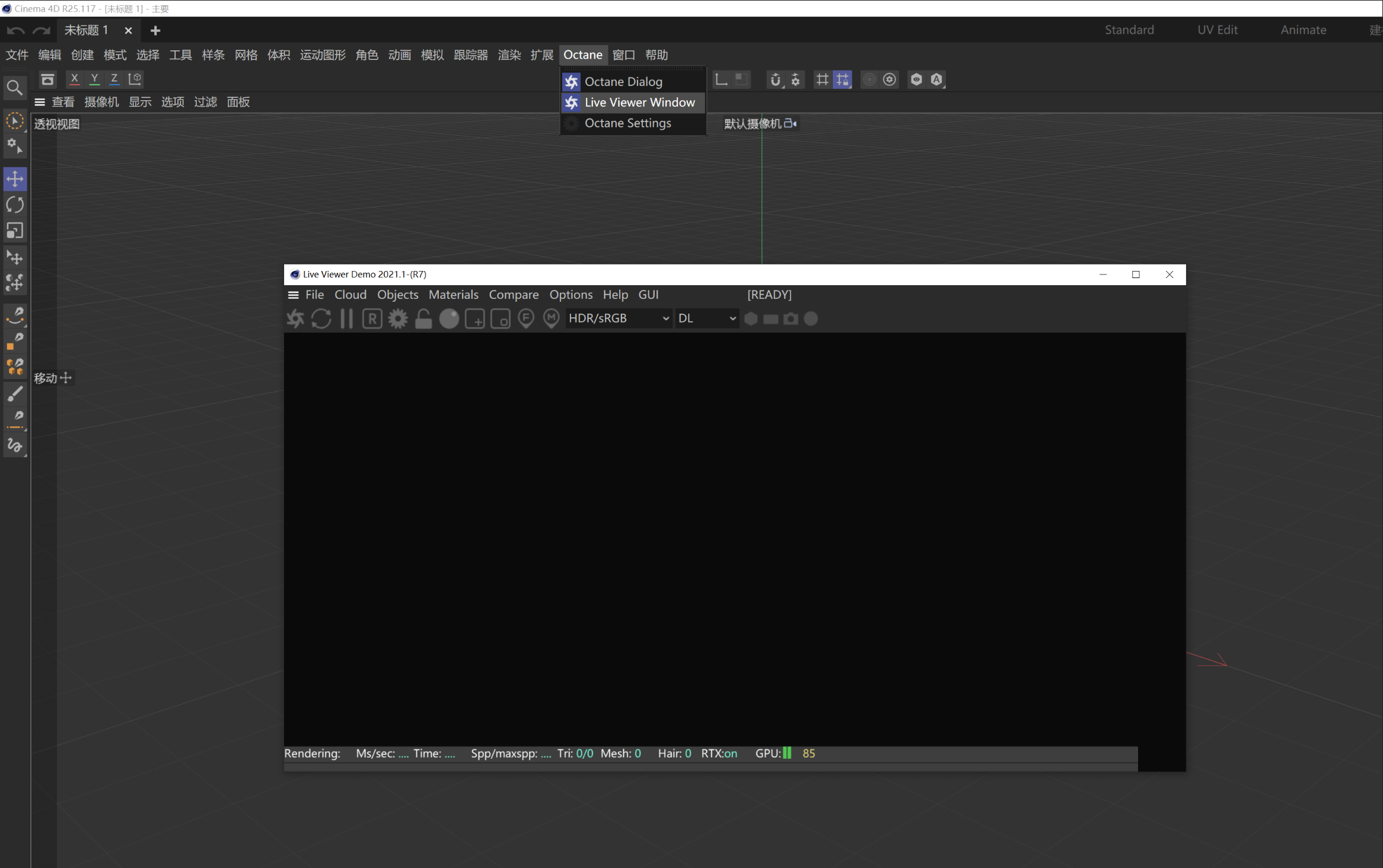Click the search magnifier icon
1383x868 pixels.
[15, 88]
